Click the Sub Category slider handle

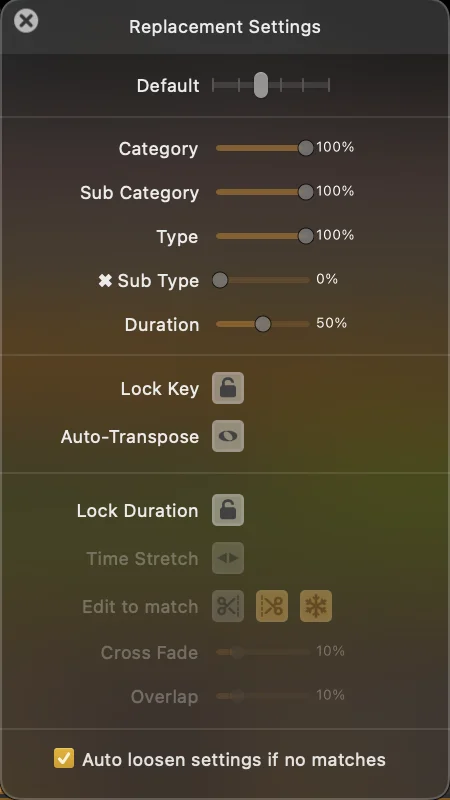pos(306,192)
